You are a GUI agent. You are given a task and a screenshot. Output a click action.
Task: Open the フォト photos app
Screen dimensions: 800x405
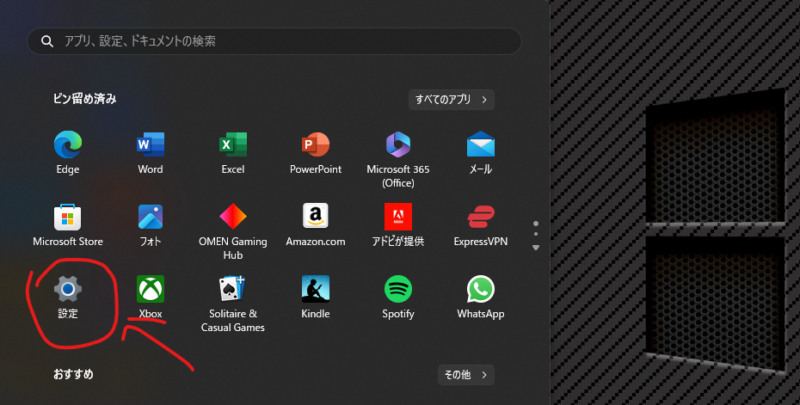(151, 217)
